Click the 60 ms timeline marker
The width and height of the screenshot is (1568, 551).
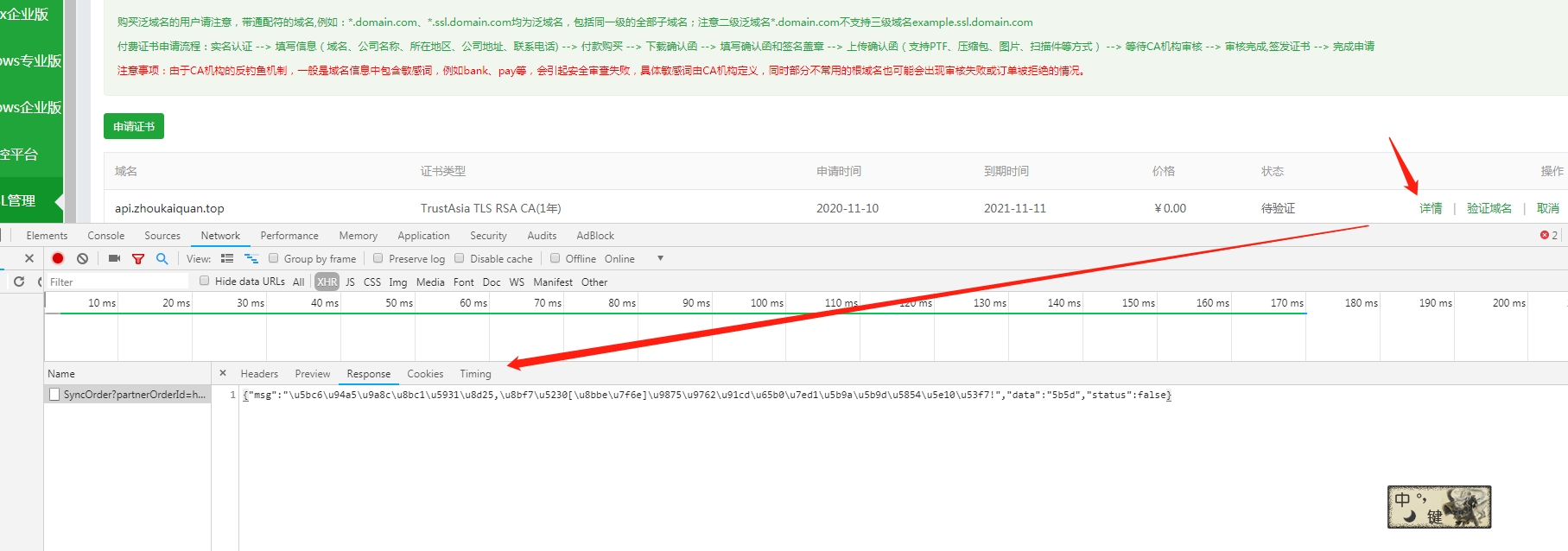pos(473,302)
